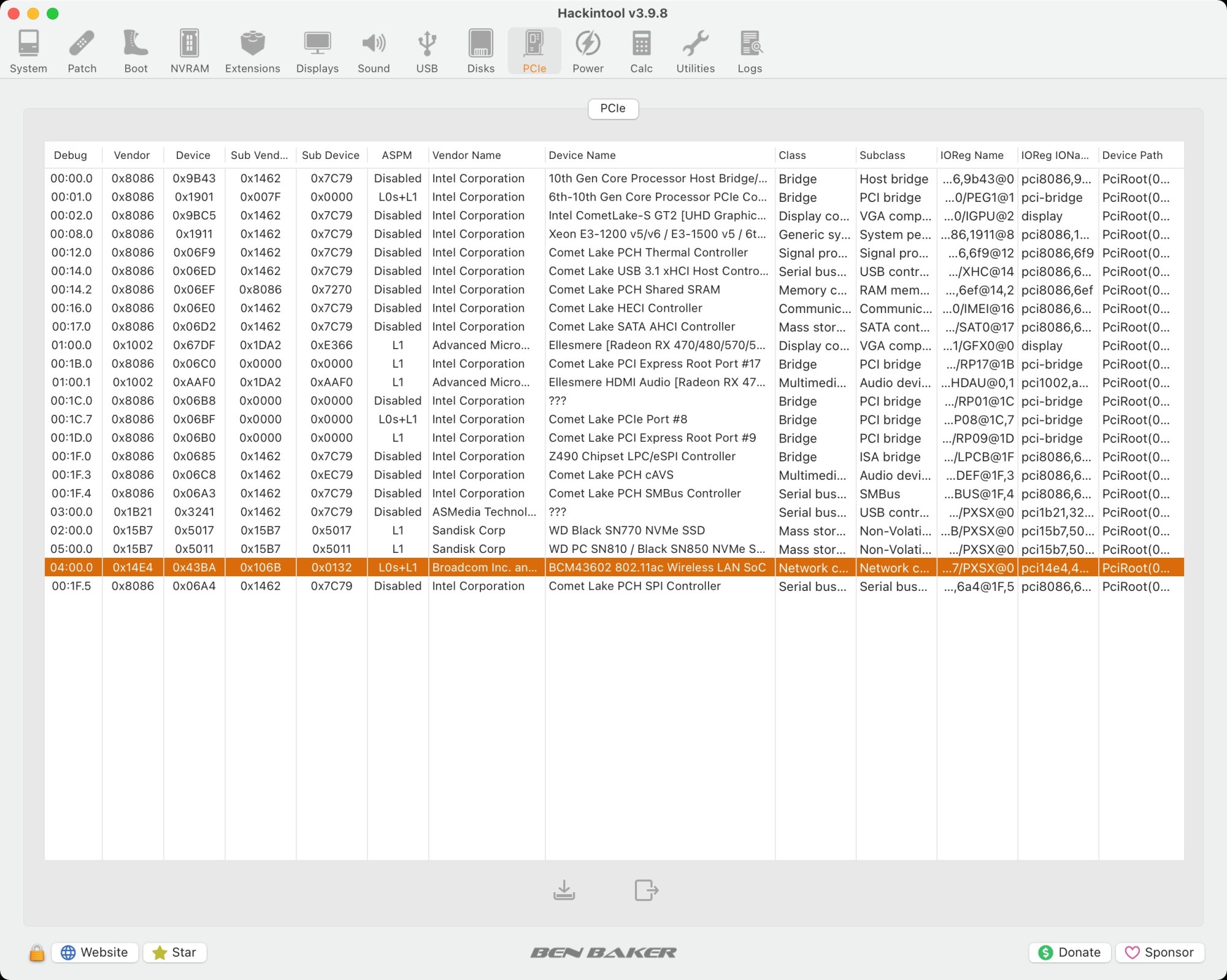Select the Comet Lake SATA AHCI Controller row
Viewport: 1227px width, 980px height.
(641, 326)
